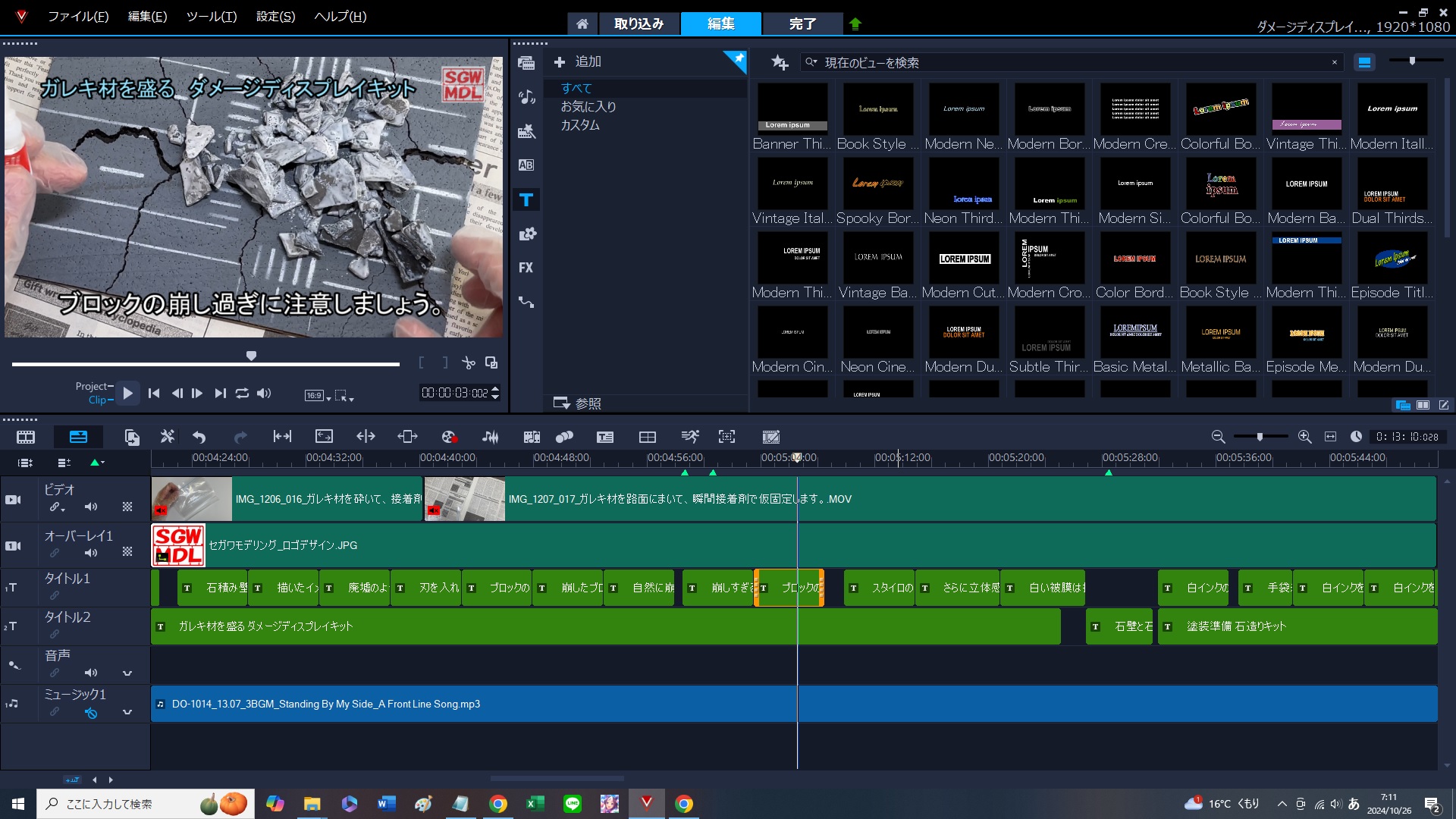
Task: Select the お気に入り category
Action: 588,107
